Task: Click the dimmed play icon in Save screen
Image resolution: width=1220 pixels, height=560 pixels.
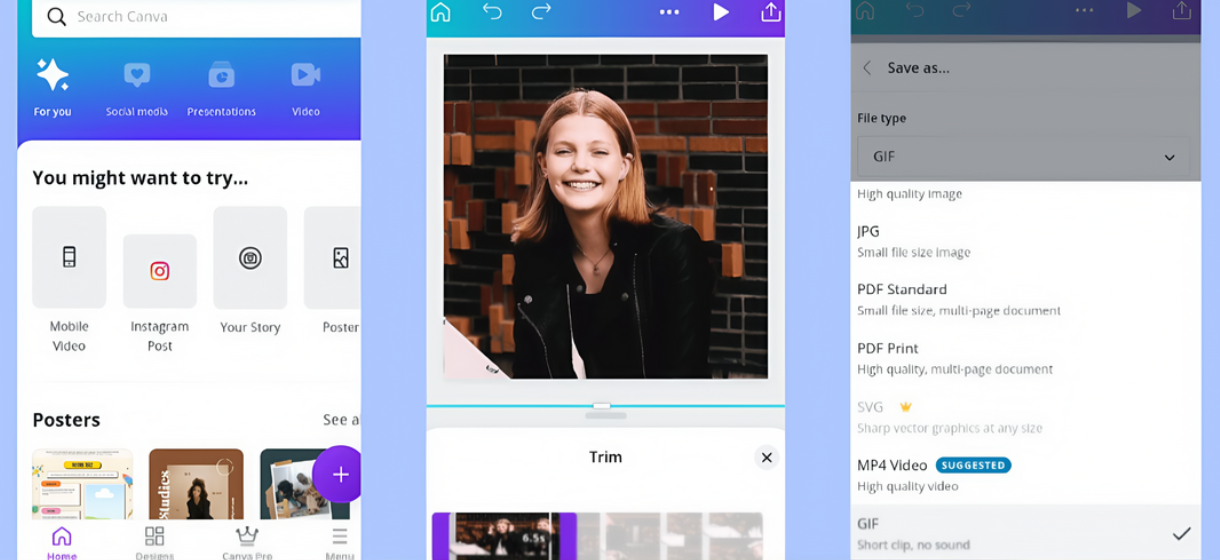Action: click(x=1133, y=10)
